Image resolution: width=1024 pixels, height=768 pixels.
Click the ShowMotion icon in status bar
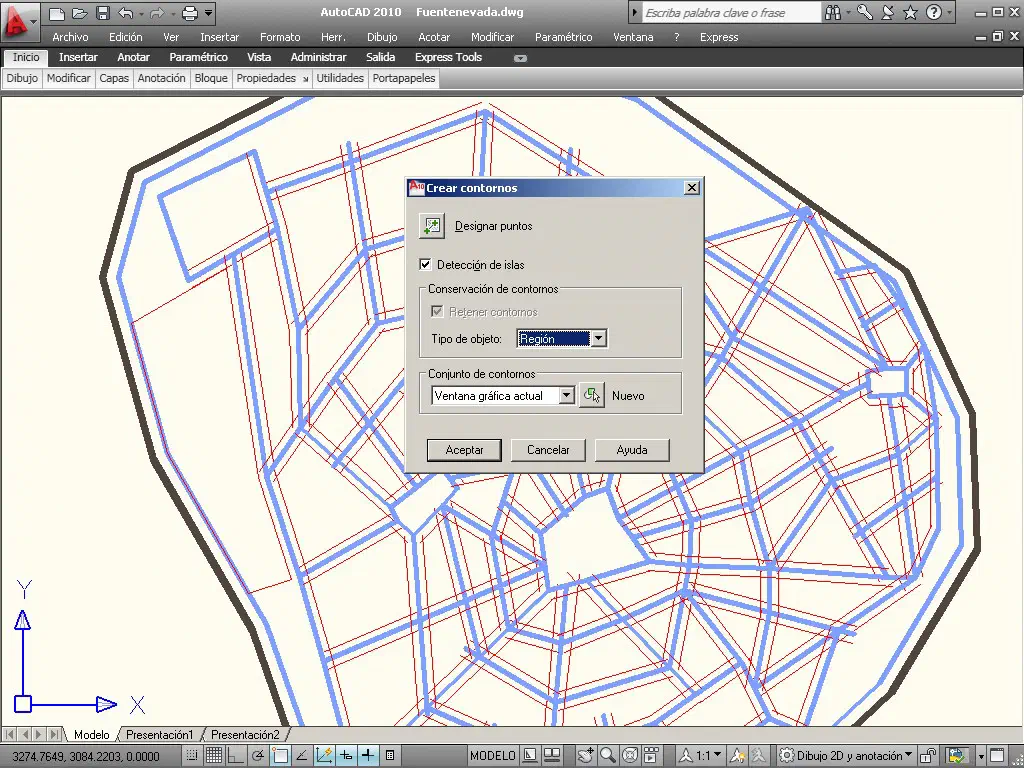click(651, 756)
